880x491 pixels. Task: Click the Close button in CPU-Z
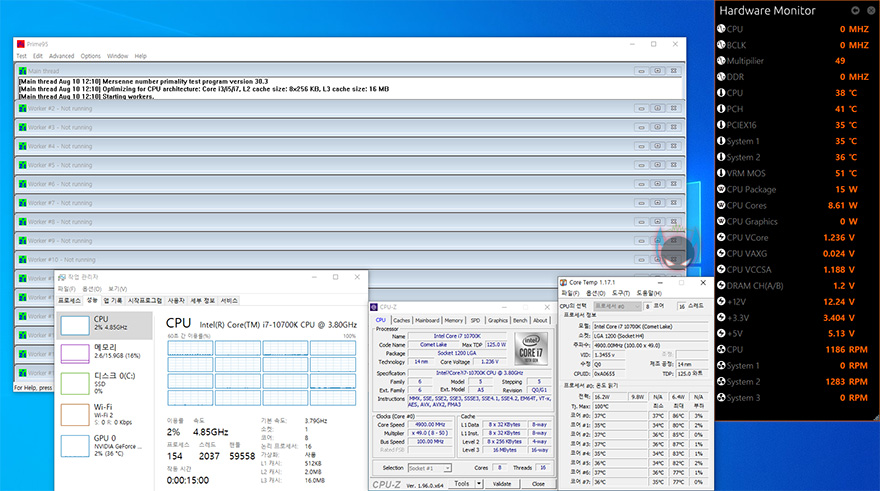(538, 484)
